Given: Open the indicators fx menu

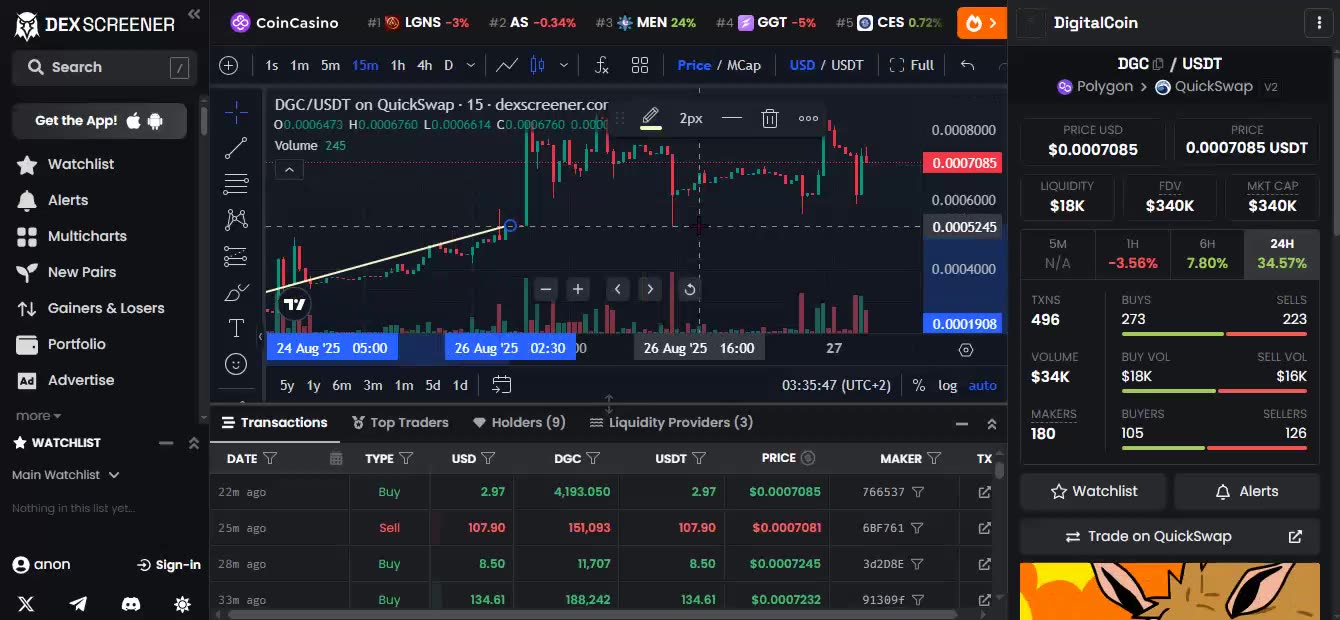Looking at the screenshot, I should pos(602,65).
